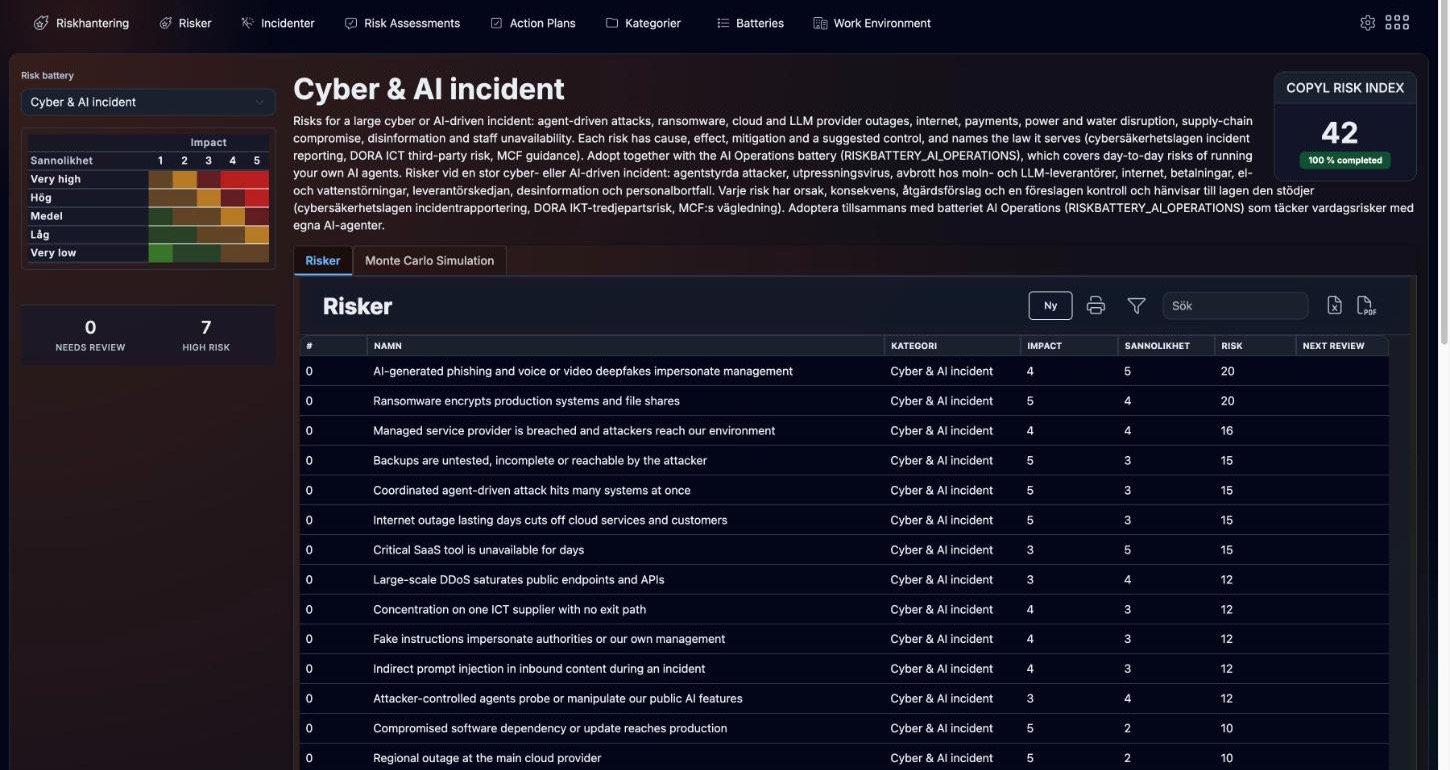1450x770 pixels.
Task: Create a new risk with the Ny button
Action: pyautogui.click(x=1050, y=306)
